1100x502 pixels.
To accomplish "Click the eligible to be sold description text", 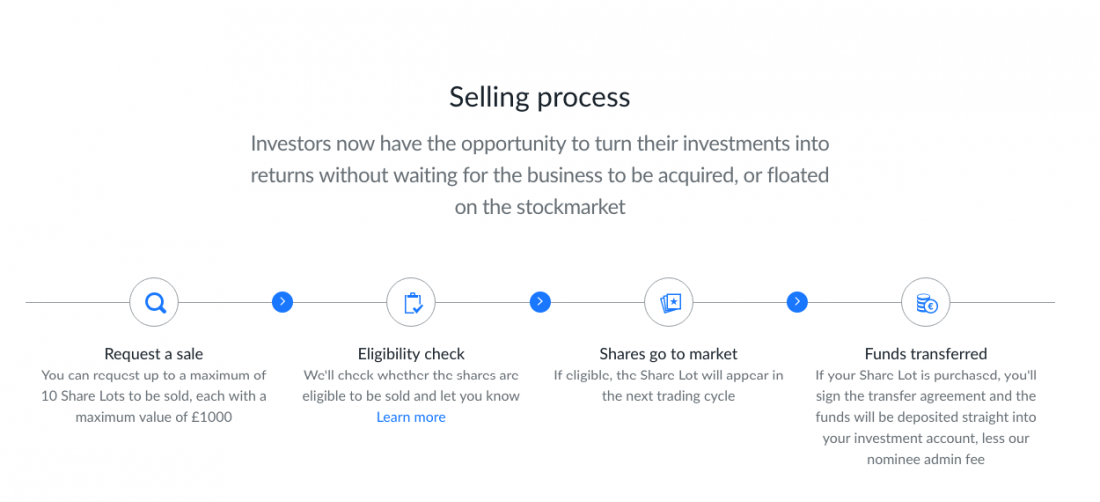I will (411, 386).
